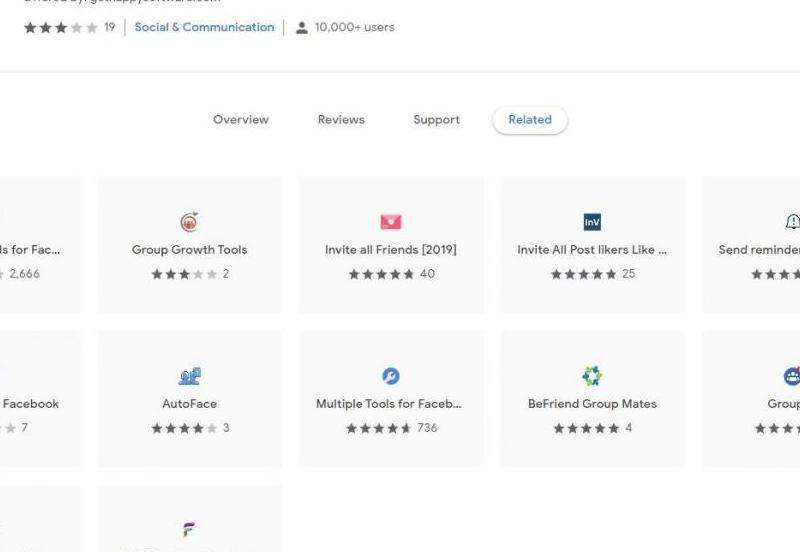This screenshot has height=552, width=800.
Task: Click the AutoFace extension icon
Action: click(x=189, y=376)
